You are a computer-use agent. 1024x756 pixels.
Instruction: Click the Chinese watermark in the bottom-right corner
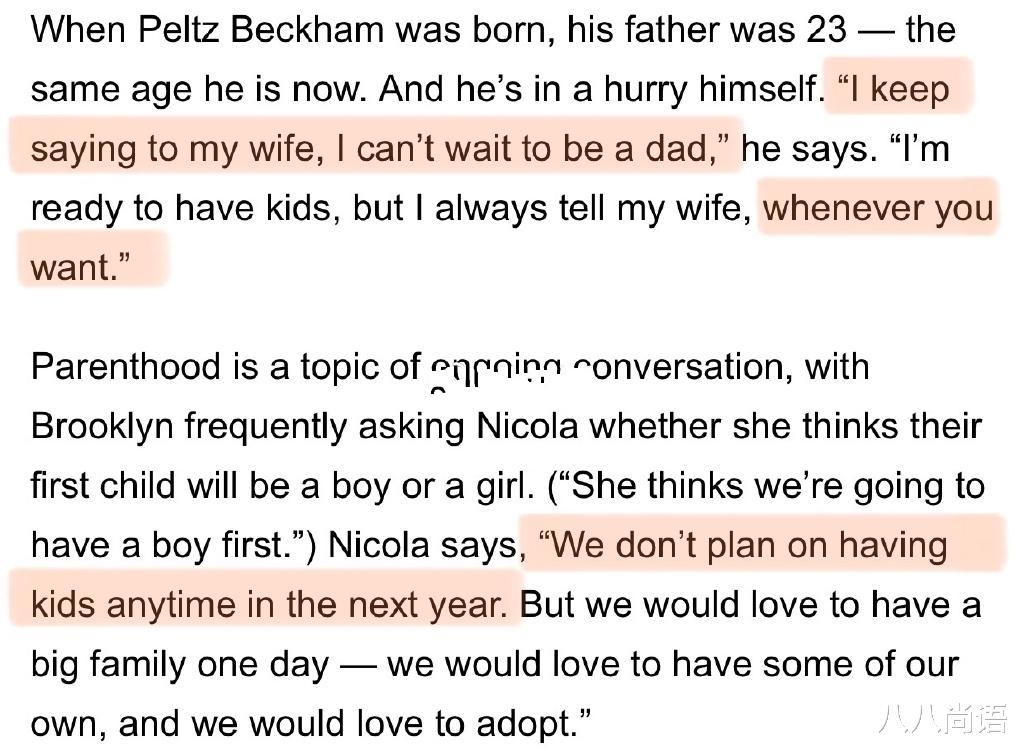[x=941, y=719]
